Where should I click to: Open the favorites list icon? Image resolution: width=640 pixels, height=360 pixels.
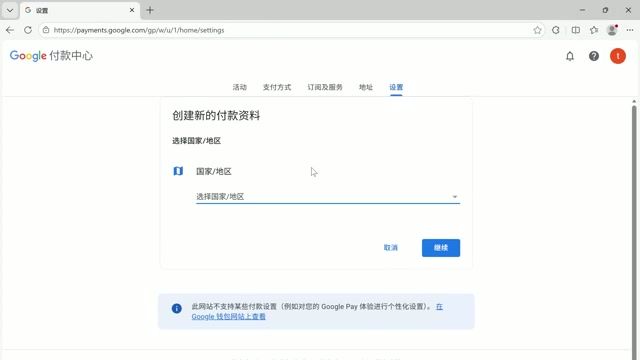coord(594,30)
